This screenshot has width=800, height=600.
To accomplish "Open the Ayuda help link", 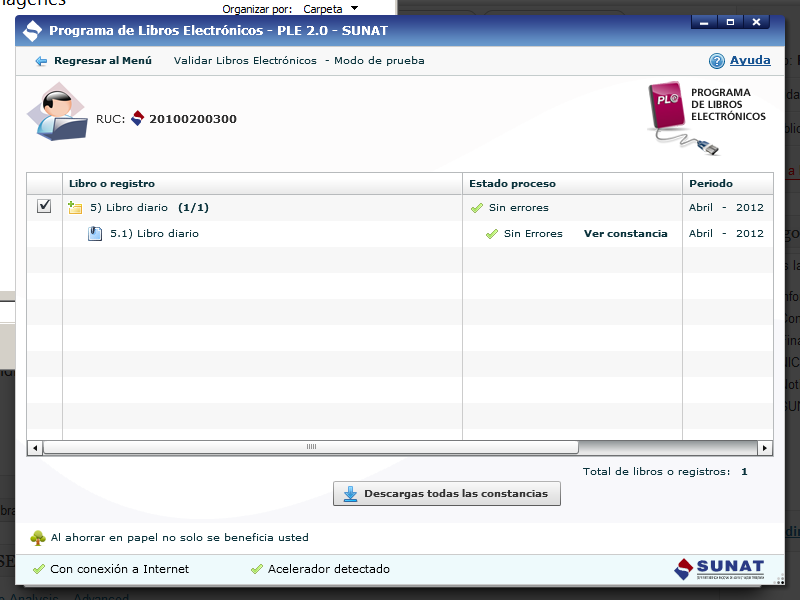I will pos(750,60).
